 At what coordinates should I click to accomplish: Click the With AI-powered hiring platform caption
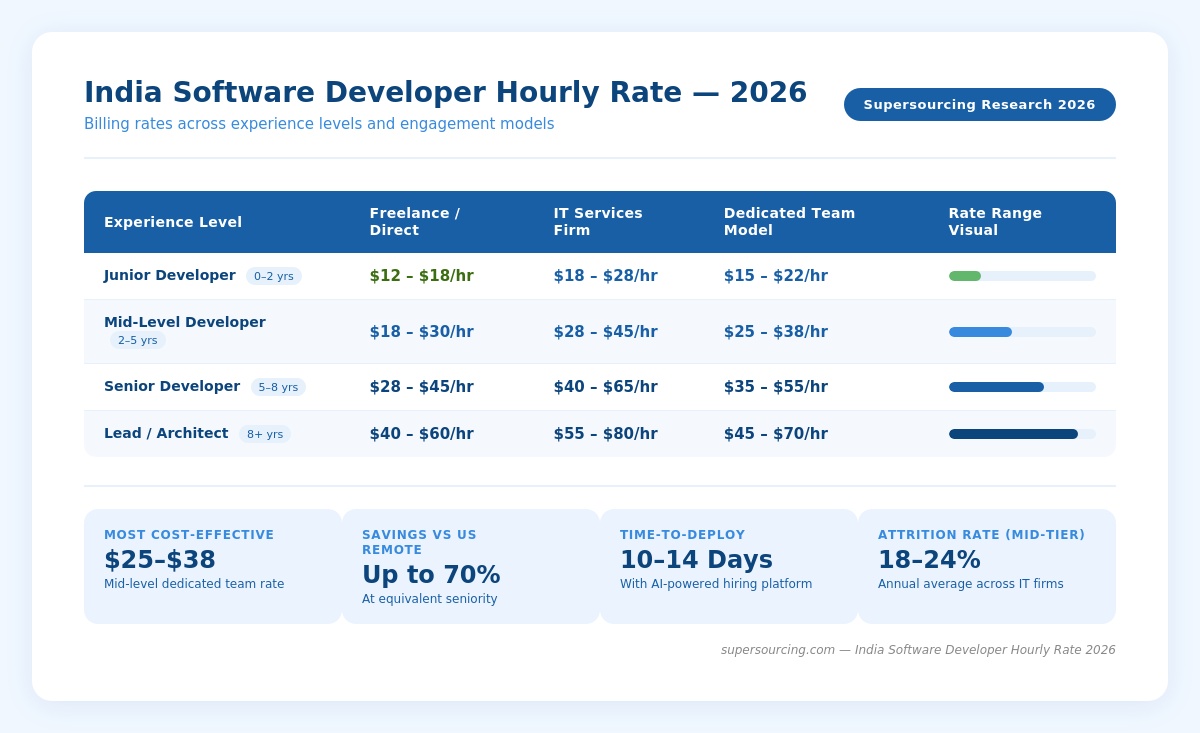(x=716, y=584)
